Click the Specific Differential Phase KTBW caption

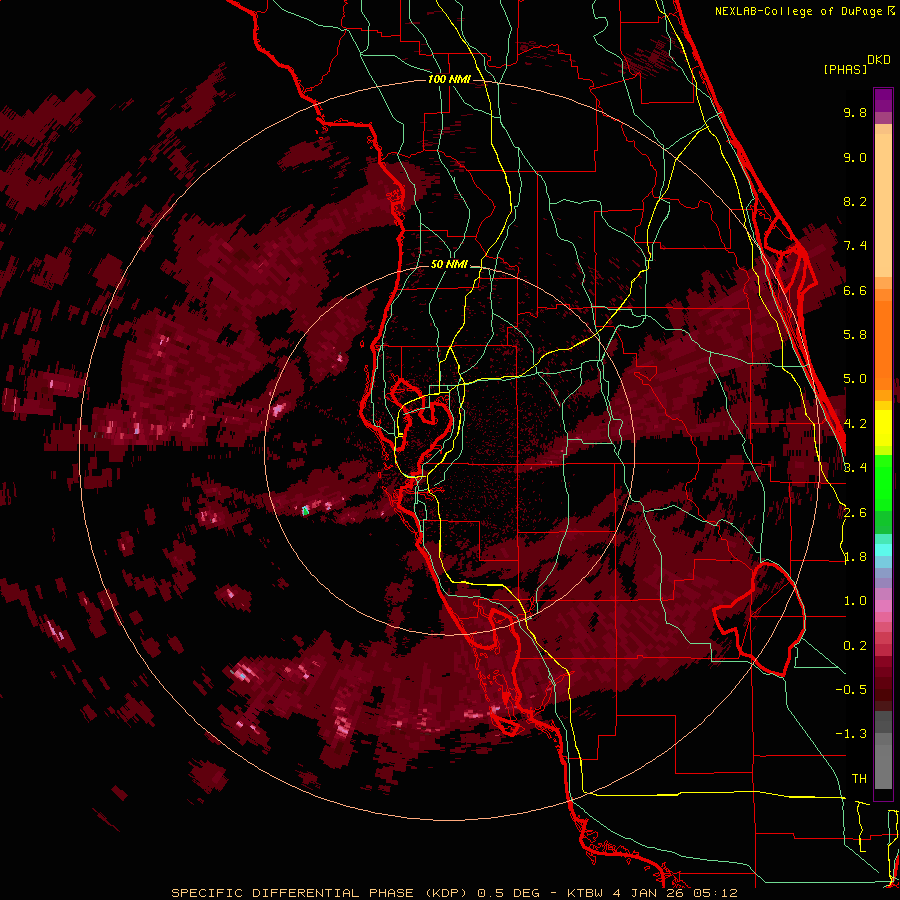[454, 893]
